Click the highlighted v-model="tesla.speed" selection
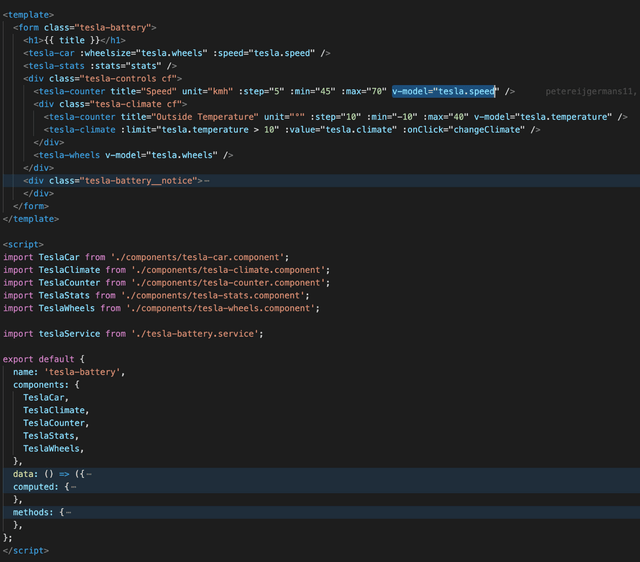 pos(445,91)
